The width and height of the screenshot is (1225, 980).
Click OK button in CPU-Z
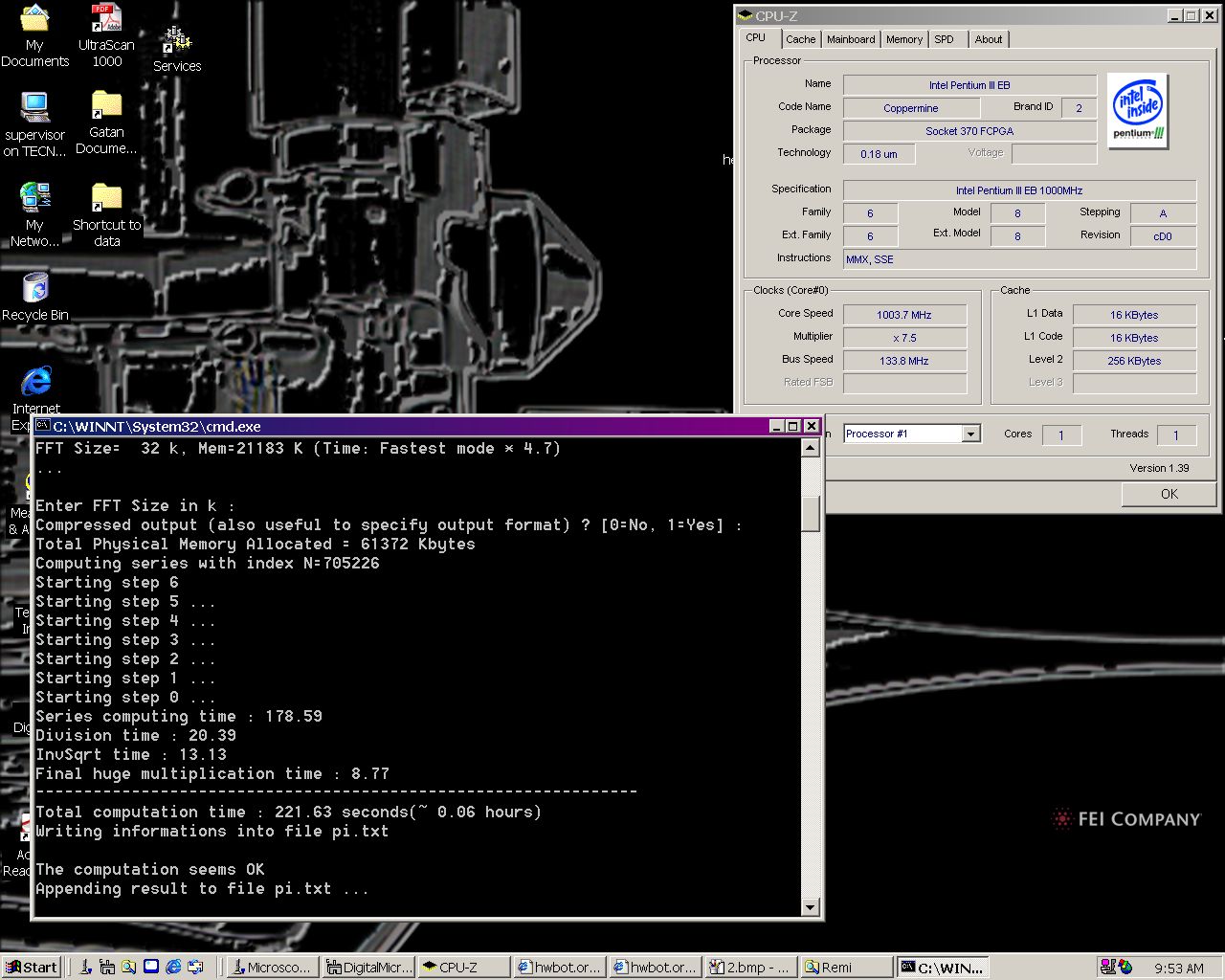pos(1169,494)
